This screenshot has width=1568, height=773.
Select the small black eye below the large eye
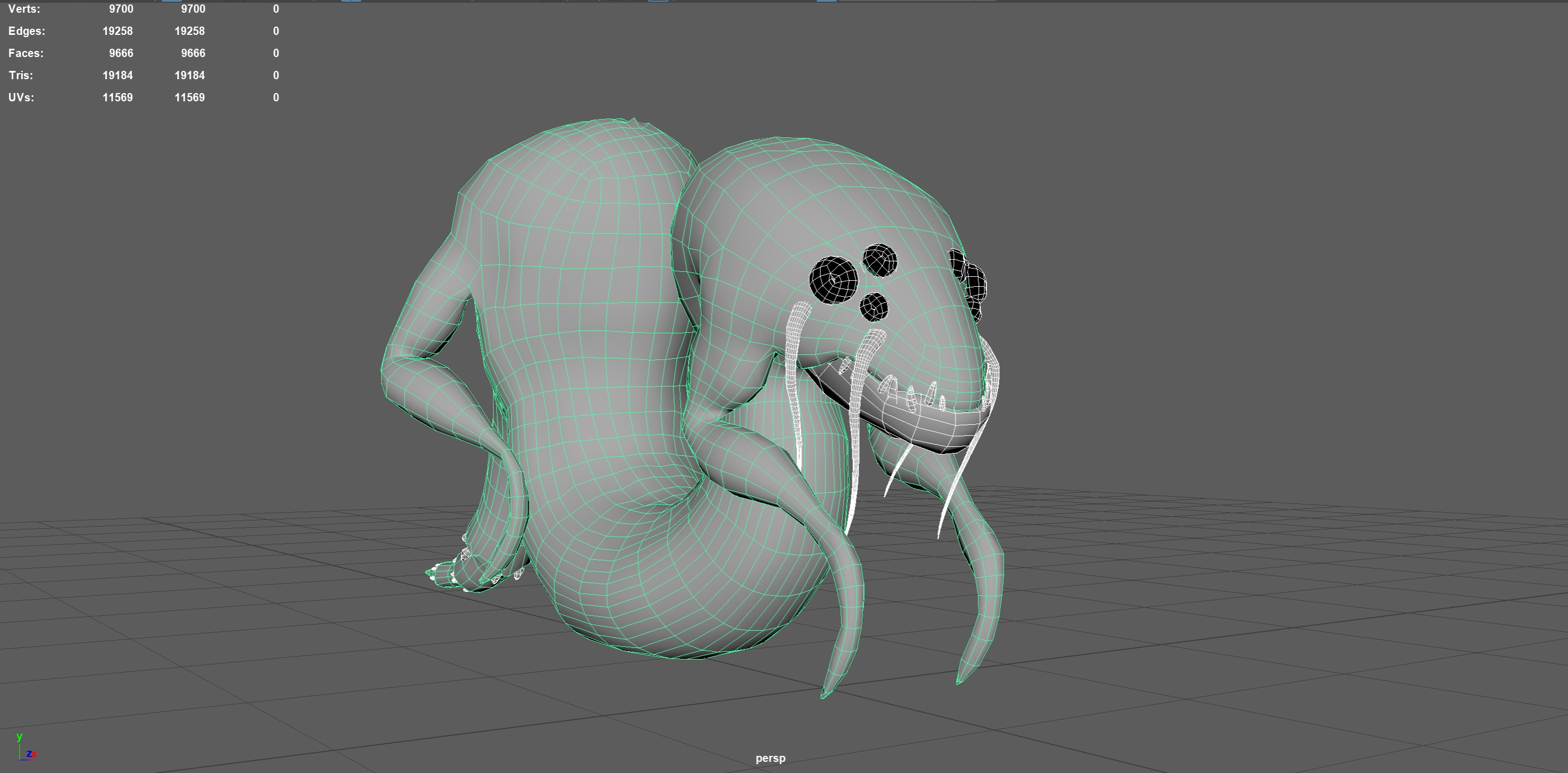[874, 307]
